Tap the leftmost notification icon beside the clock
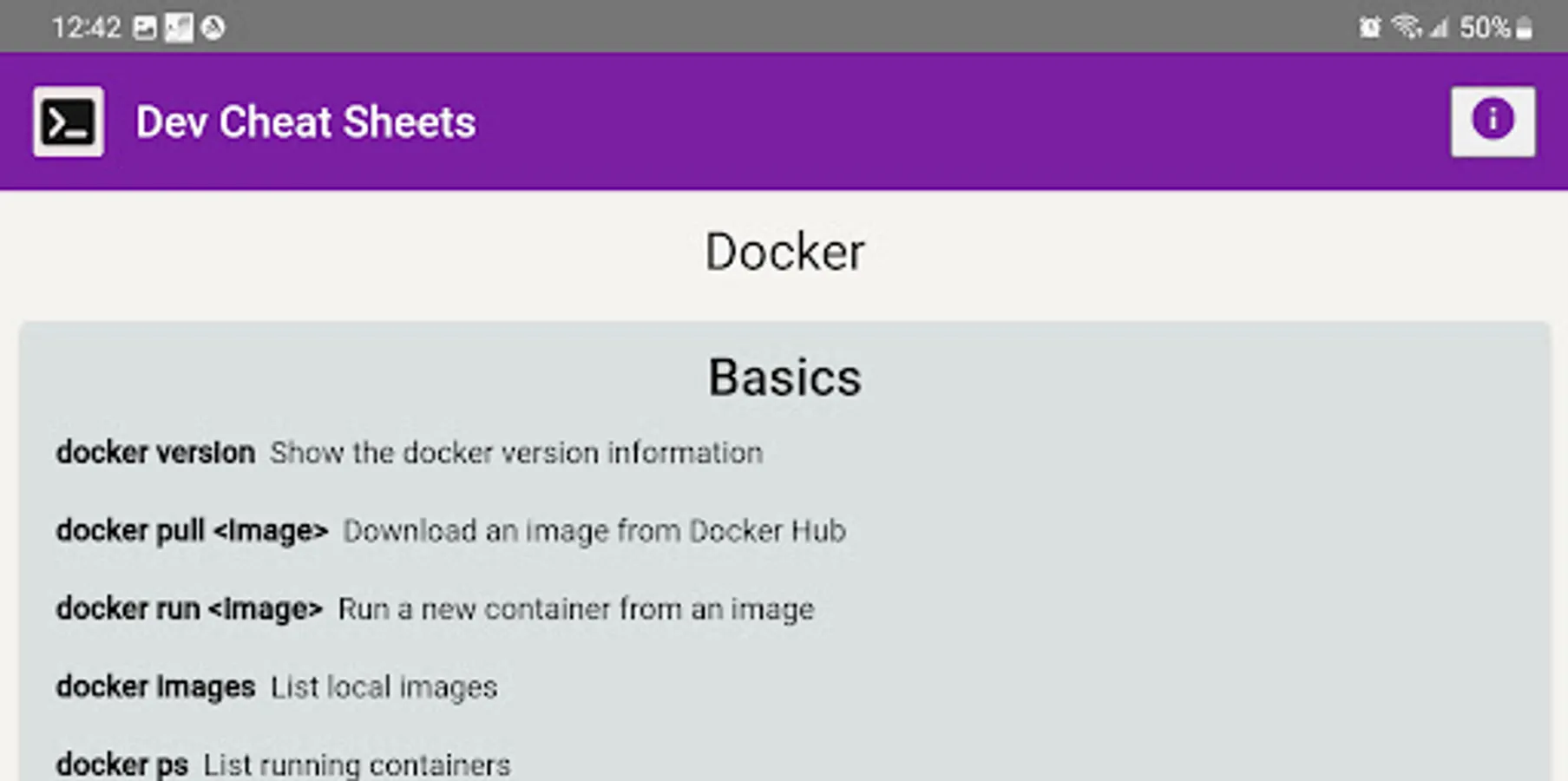Image resolution: width=1568 pixels, height=781 pixels. pos(145,26)
